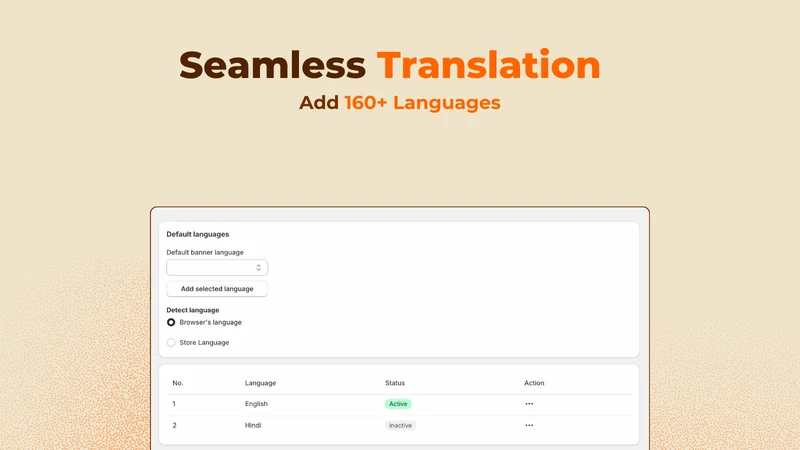The image size is (800, 450).
Task: Select the Browser's language radio option
Action: [x=171, y=322]
